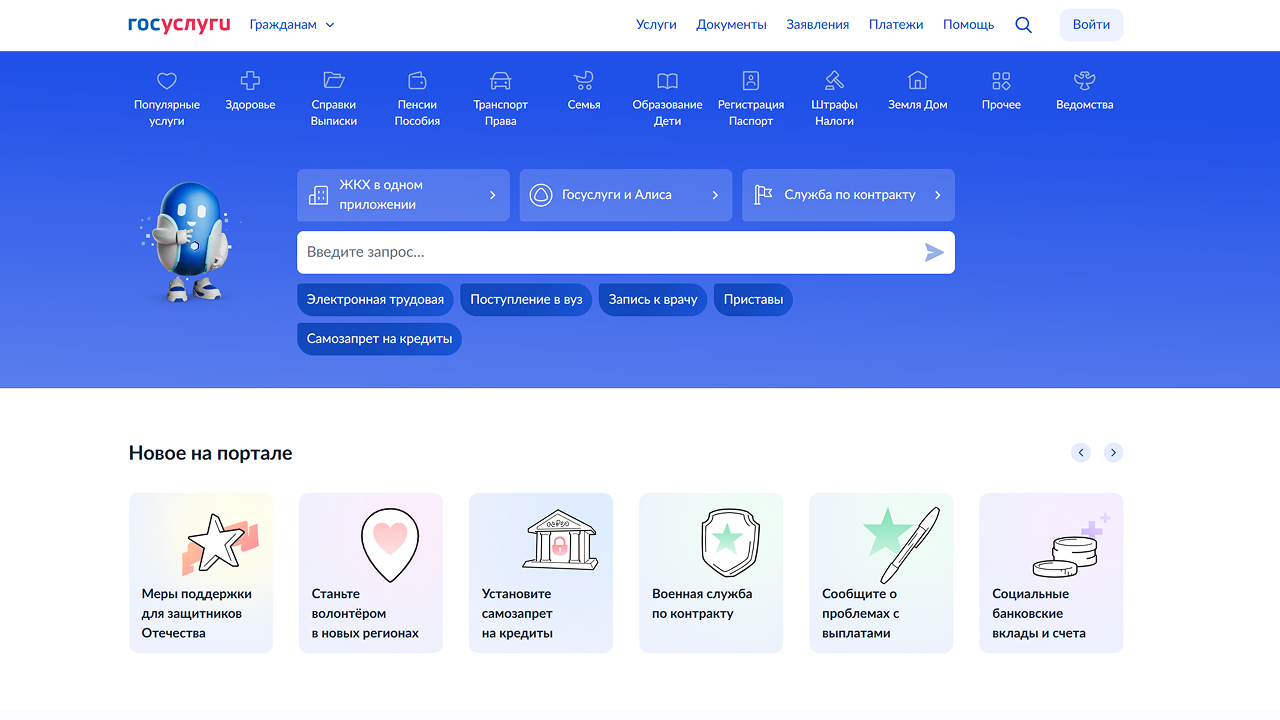Viewport: 1280px width, 720px height.
Task: Go to the Платежи menu item
Action: 896,25
